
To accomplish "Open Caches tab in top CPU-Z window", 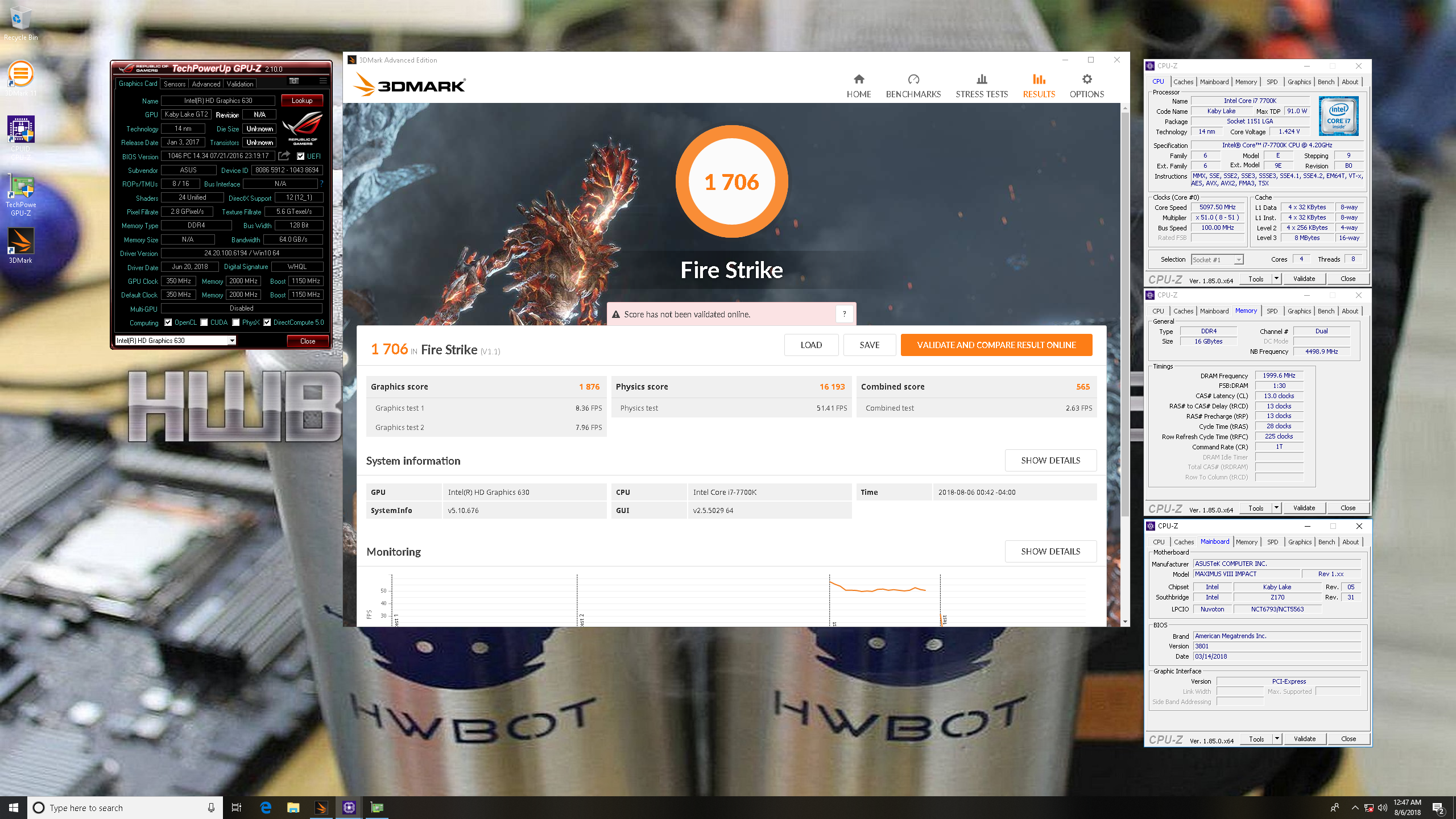I will [x=1183, y=82].
